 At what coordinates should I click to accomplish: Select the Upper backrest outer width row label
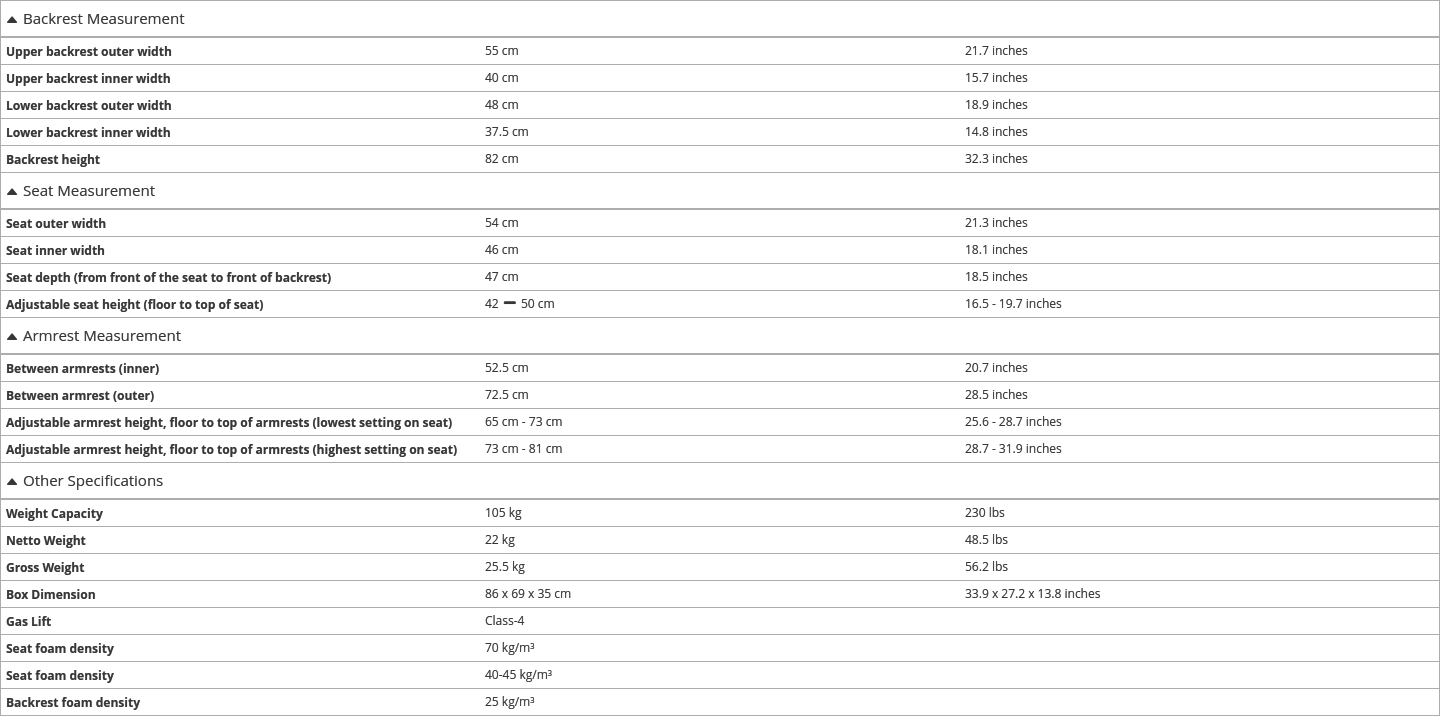pyautogui.click(x=89, y=52)
